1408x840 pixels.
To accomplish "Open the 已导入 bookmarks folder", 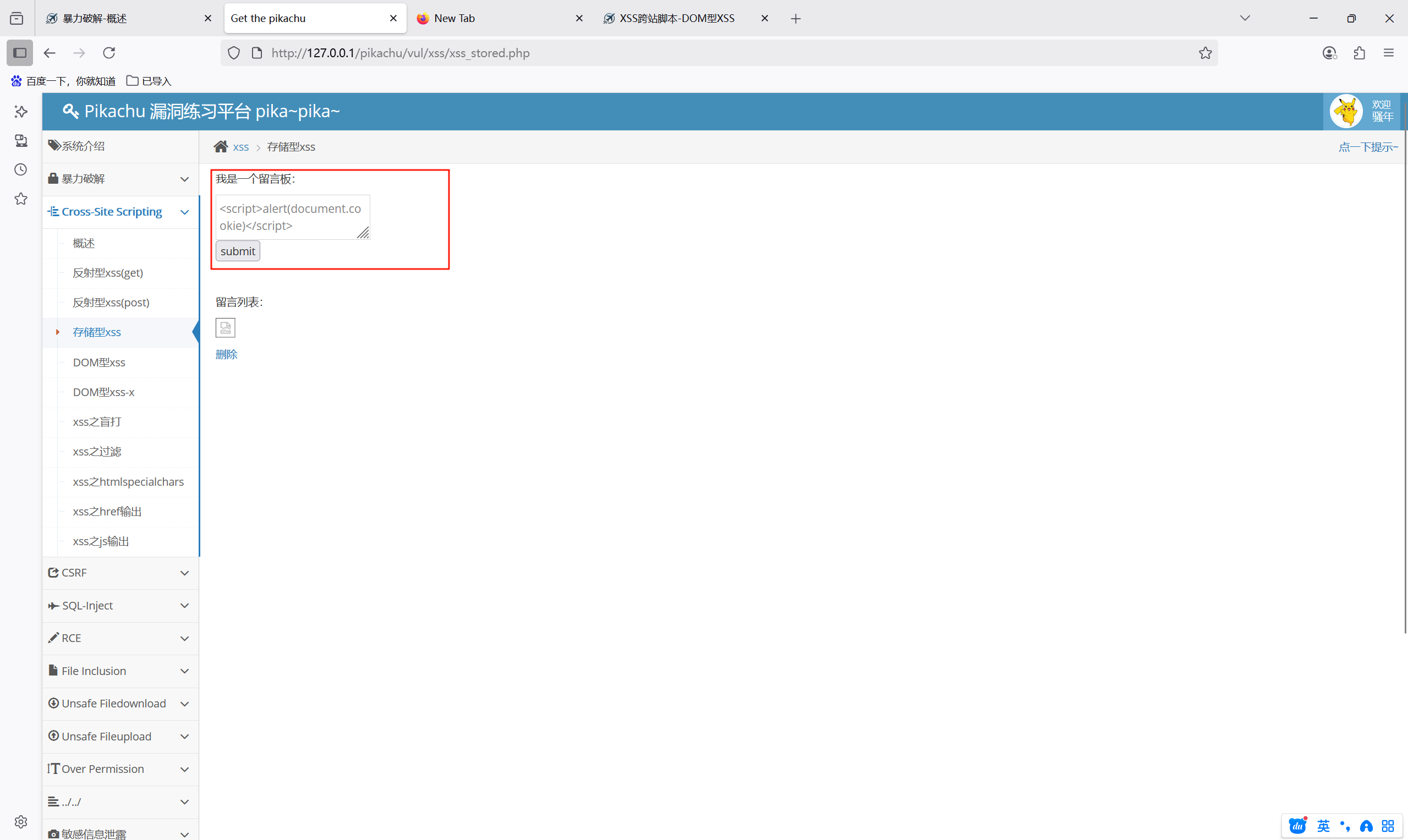I will [149, 81].
